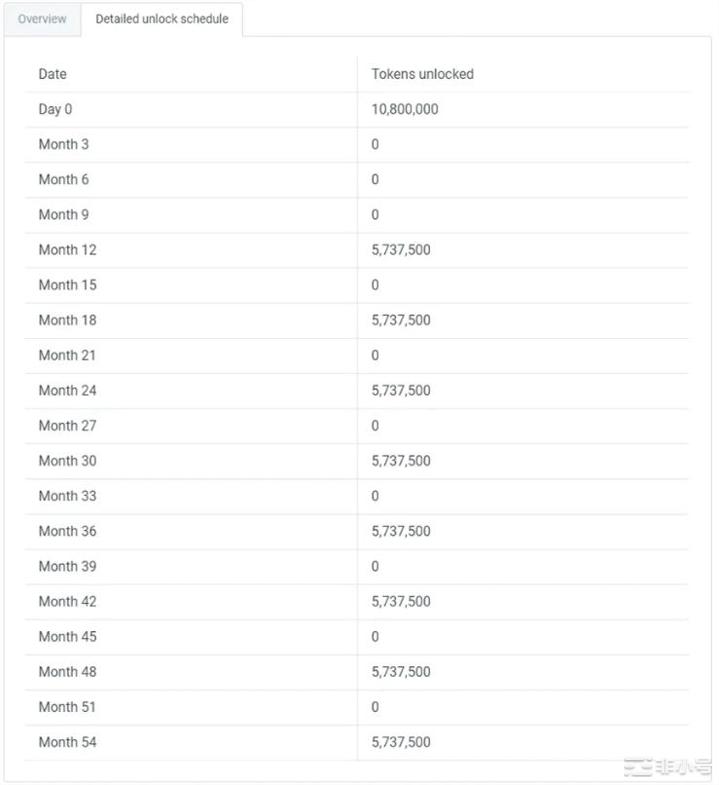Select the Month 42 tokens value
Screen dimensions: 719x785
click(400, 601)
